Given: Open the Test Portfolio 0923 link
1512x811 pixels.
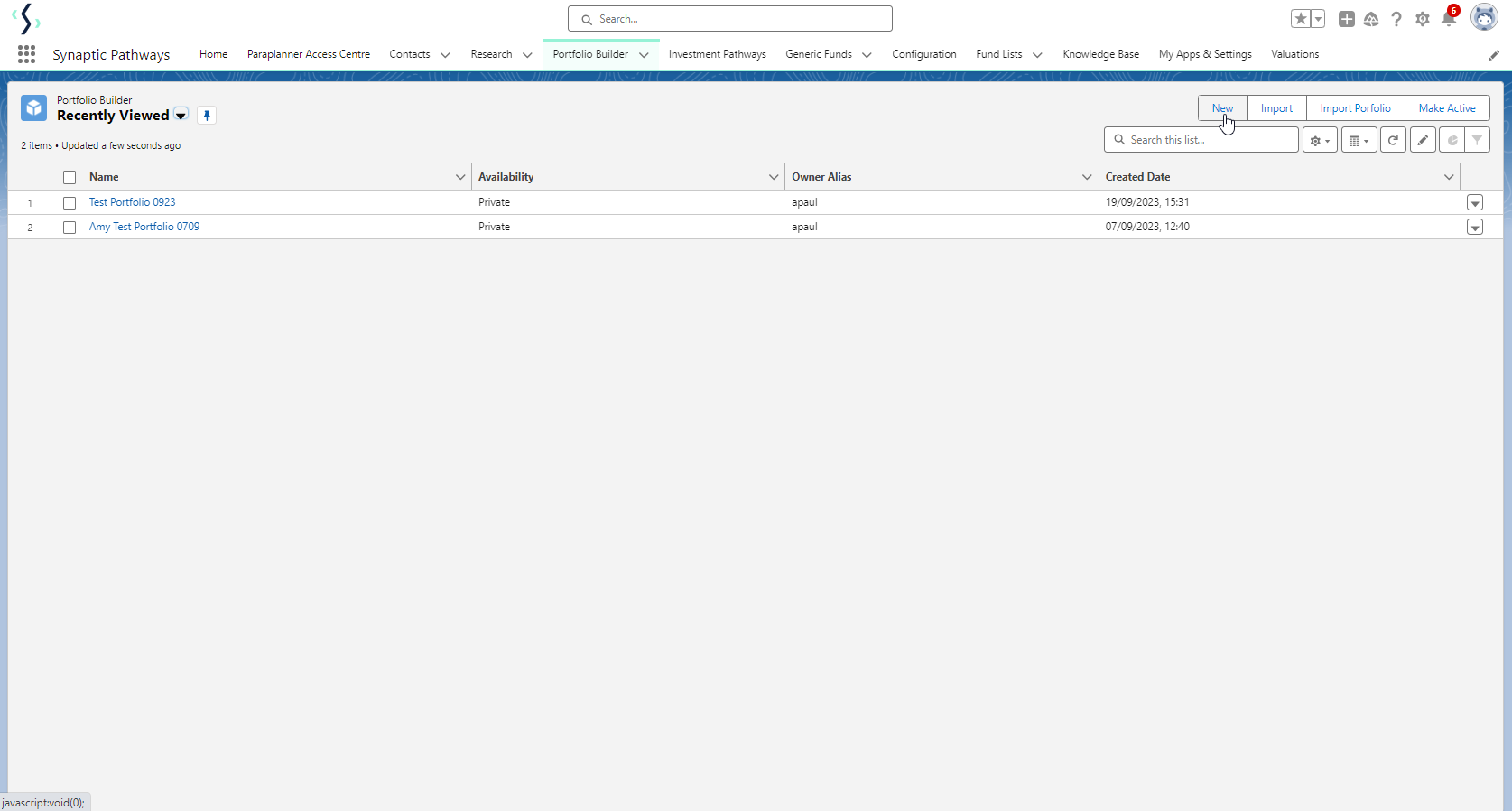Looking at the screenshot, I should pyautogui.click(x=132, y=202).
